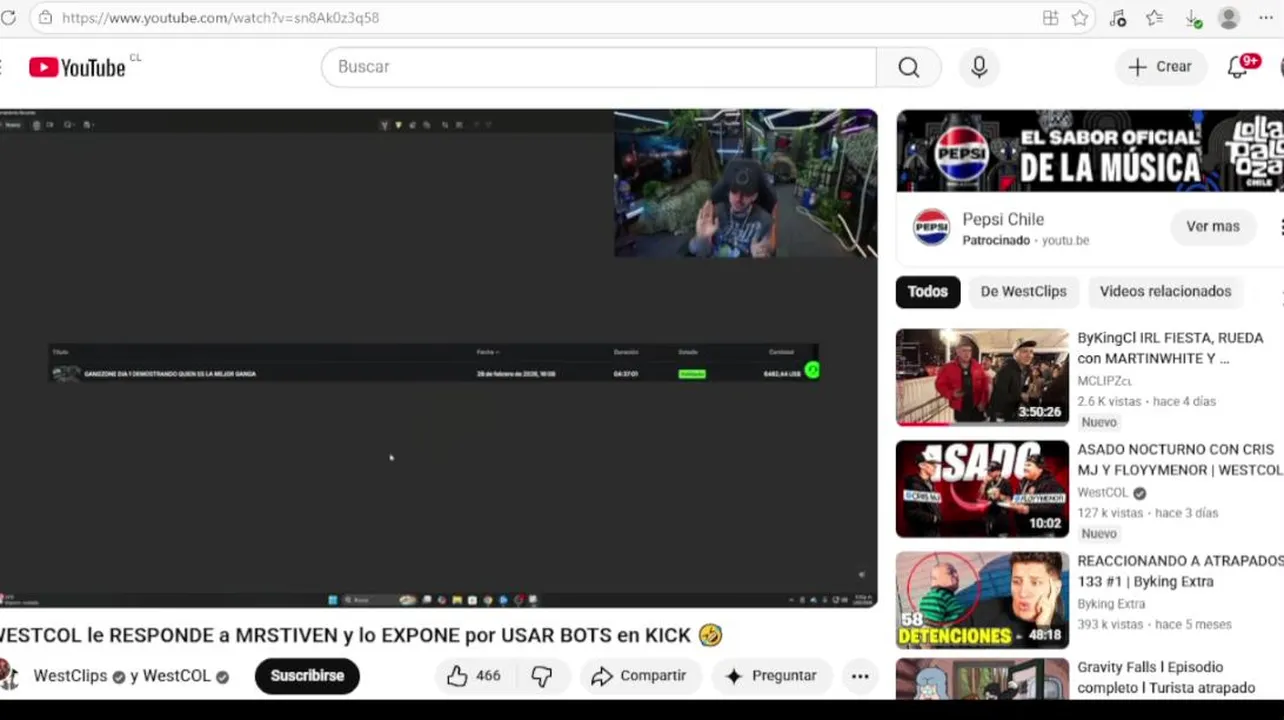Click the 466 like count
The height and width of the screenshot is (720, 1284).
click(x=488, y=676)
